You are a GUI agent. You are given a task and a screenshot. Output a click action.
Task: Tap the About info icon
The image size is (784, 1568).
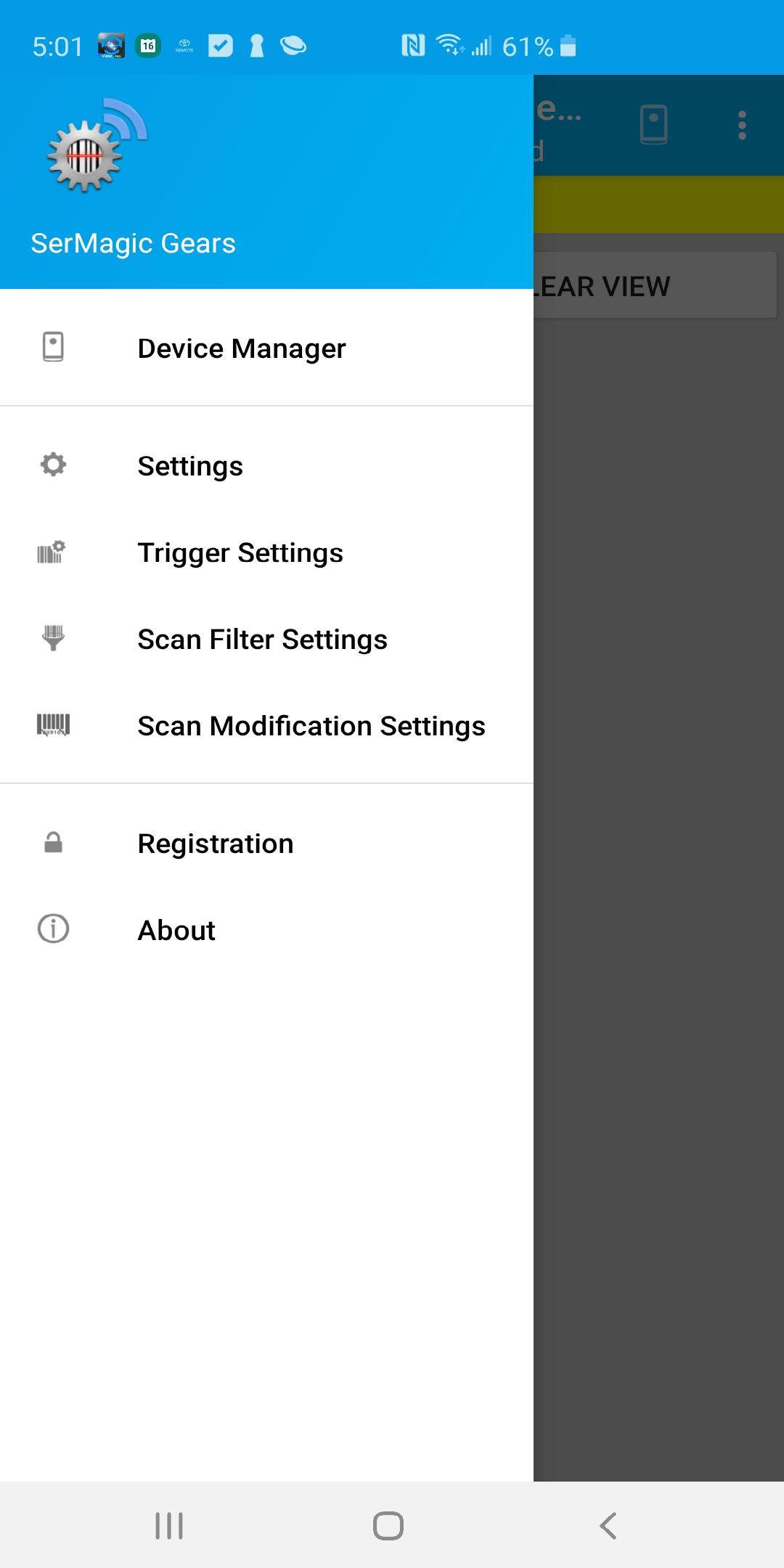(53, 928)
